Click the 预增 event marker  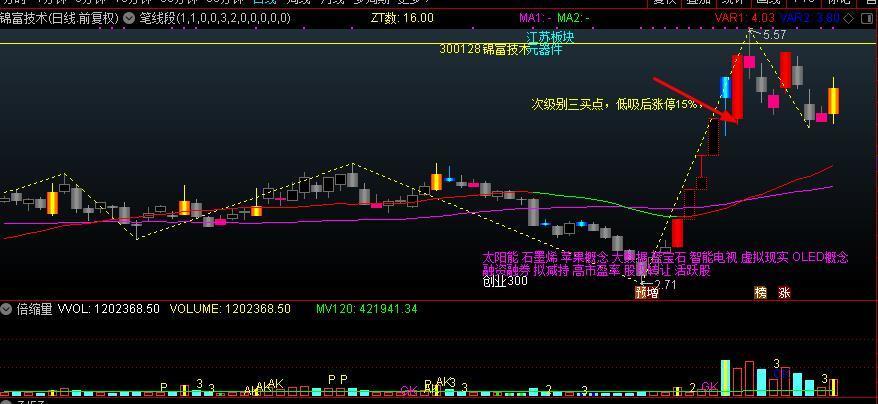click(647, 292)
